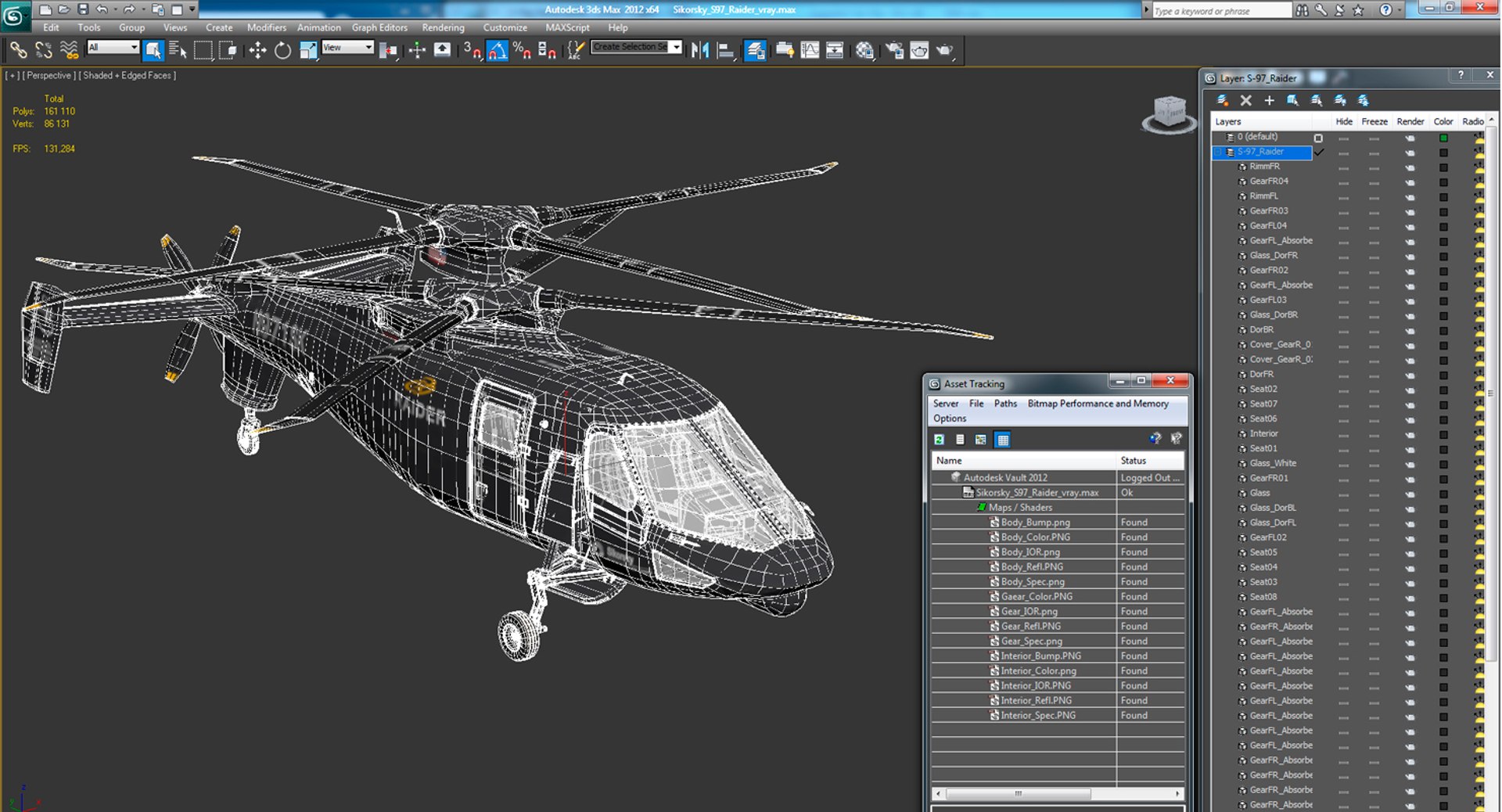Open the reference coordinate system 'View' dropdown
Screen dimensions: 1502x812
point(347,47)
